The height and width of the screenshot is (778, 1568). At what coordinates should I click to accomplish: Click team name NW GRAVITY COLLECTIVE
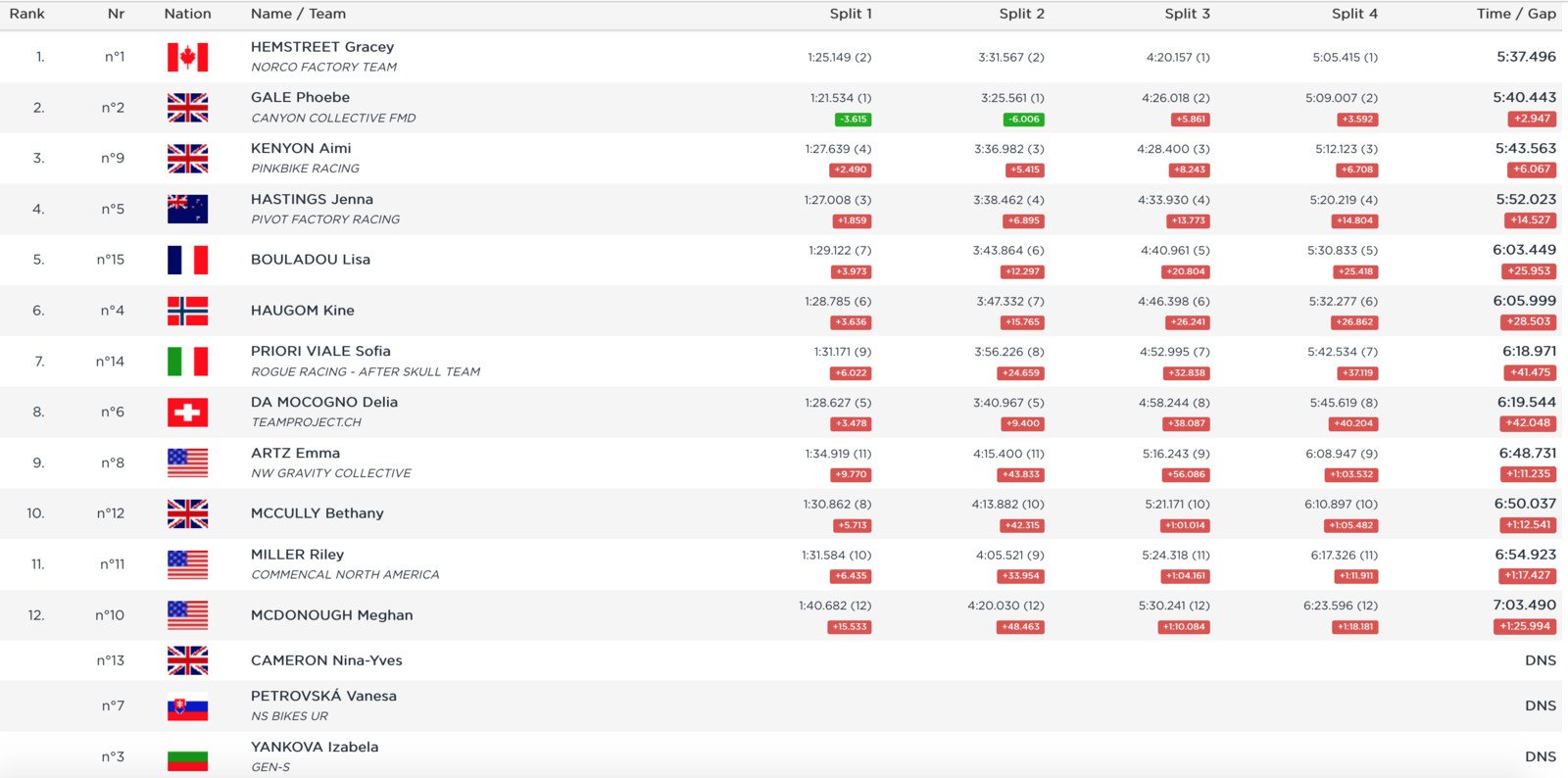331,473
